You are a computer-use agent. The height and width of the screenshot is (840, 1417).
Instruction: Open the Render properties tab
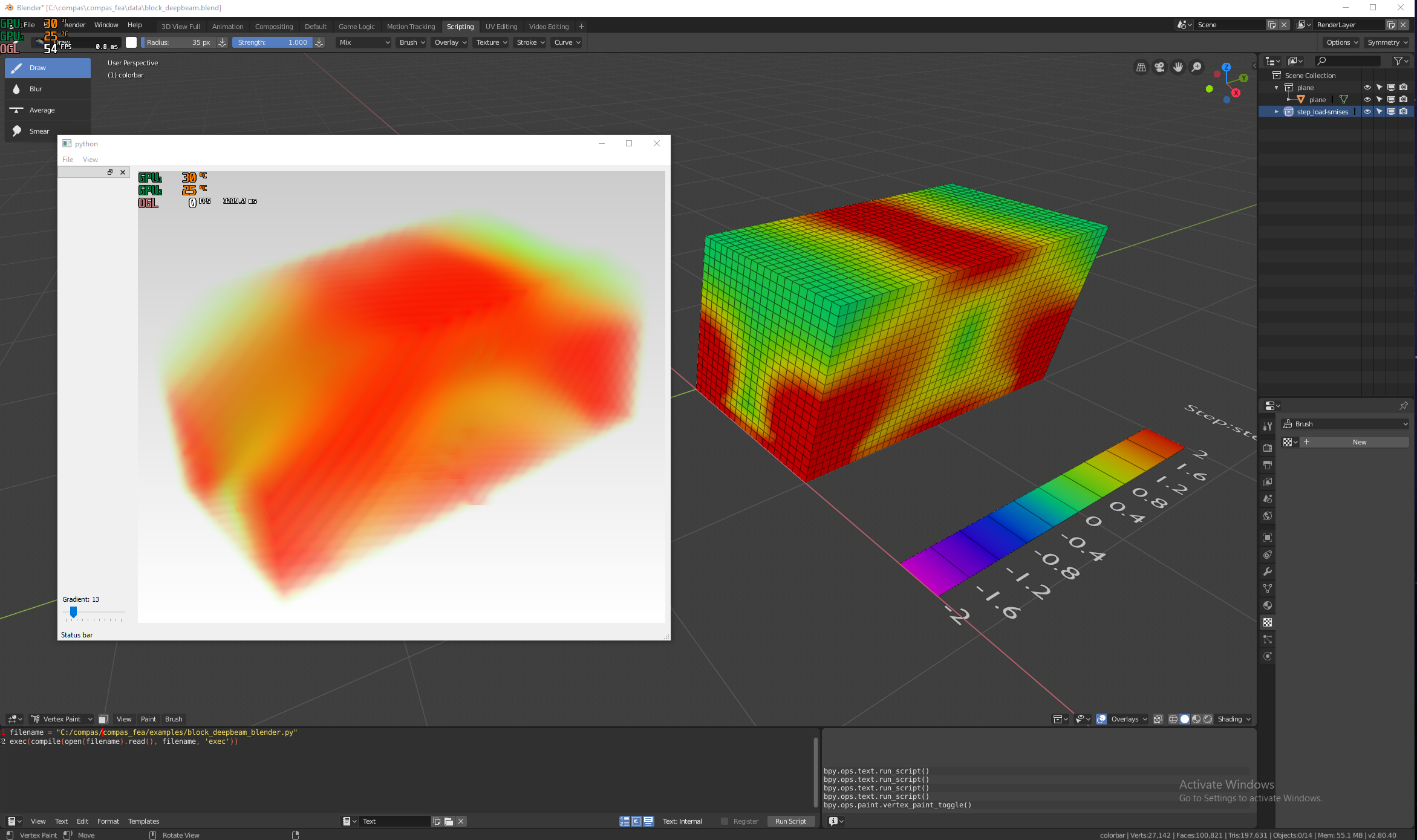(1268, 448)
